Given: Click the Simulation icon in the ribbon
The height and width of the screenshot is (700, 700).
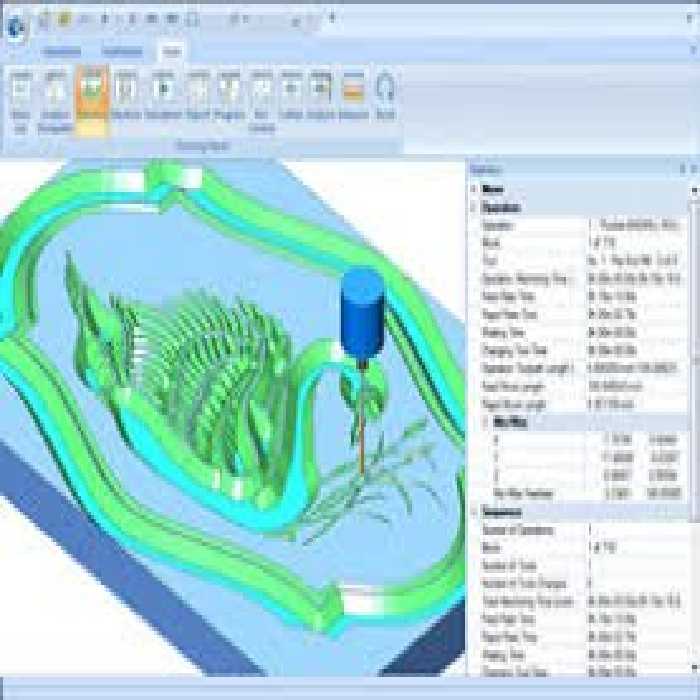Looking at the screenshot, I should [163, 92].
